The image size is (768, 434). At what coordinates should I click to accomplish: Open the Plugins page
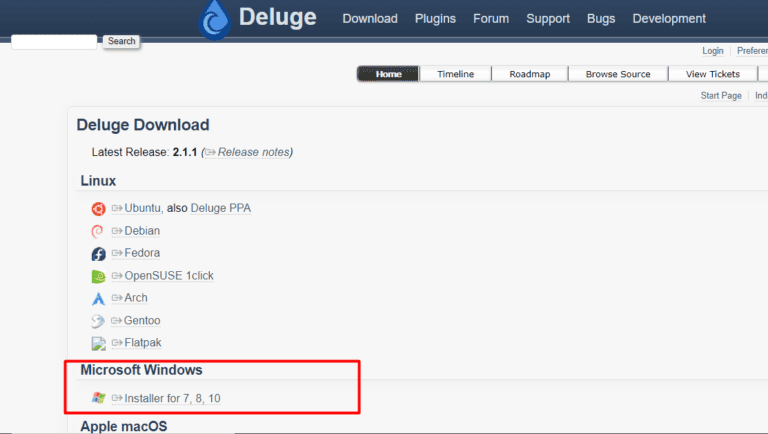tap(435, 19)
